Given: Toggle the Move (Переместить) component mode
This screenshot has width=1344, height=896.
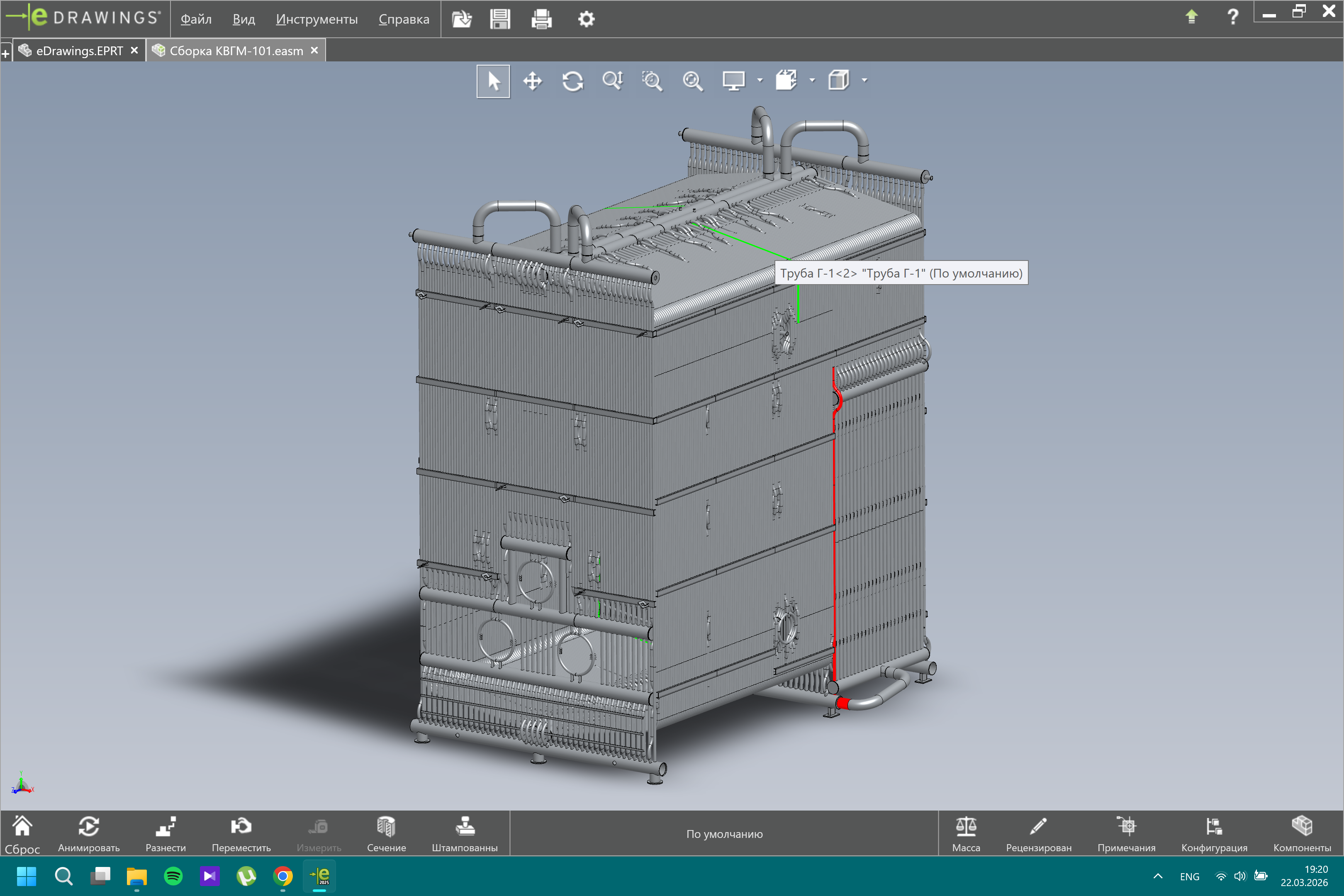Looking at the screenshot, I should 241,834.
